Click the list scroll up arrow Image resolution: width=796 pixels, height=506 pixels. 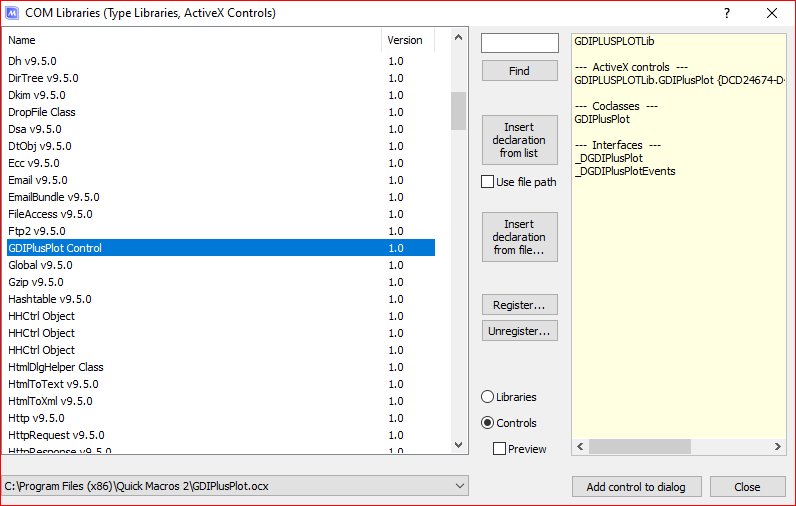(458, 38)
